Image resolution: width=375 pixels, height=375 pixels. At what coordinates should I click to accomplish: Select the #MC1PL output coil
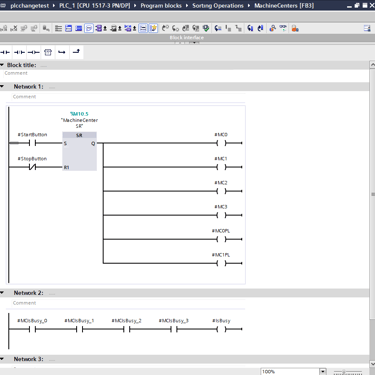tap(221, 263)
